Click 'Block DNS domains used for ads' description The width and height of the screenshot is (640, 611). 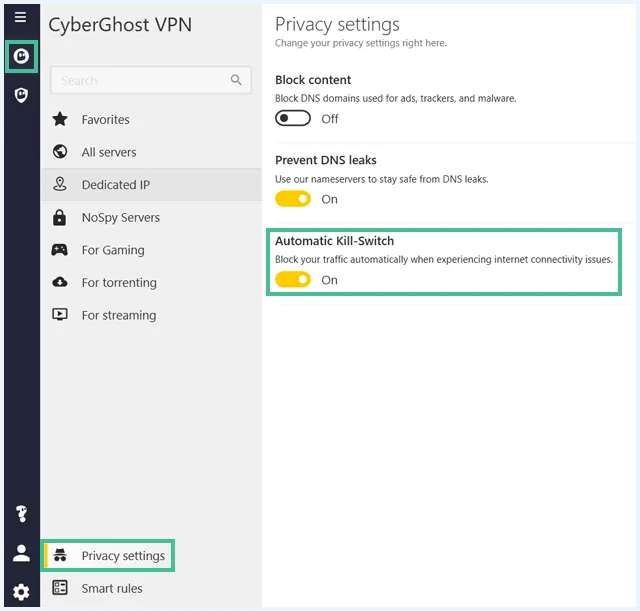396,98
